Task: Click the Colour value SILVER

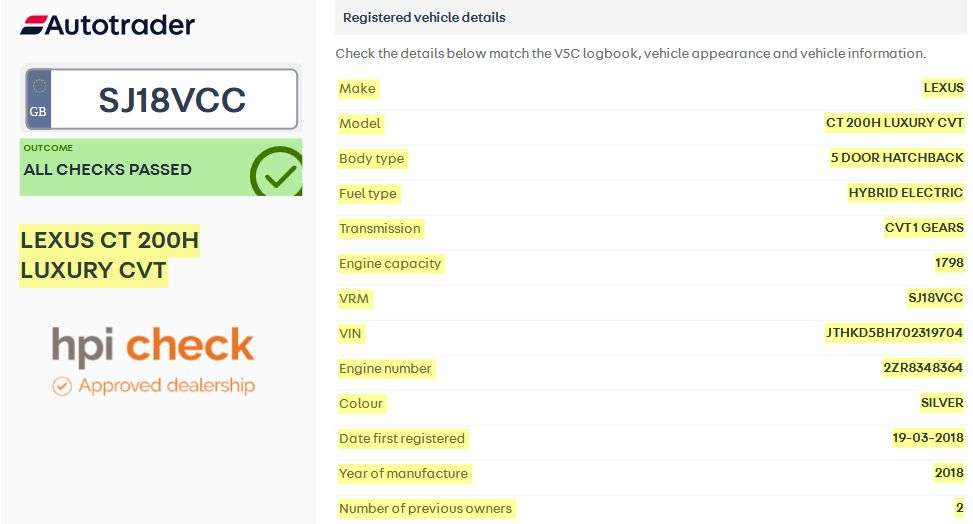Action: pyautogui.click(x=941, y=403)
